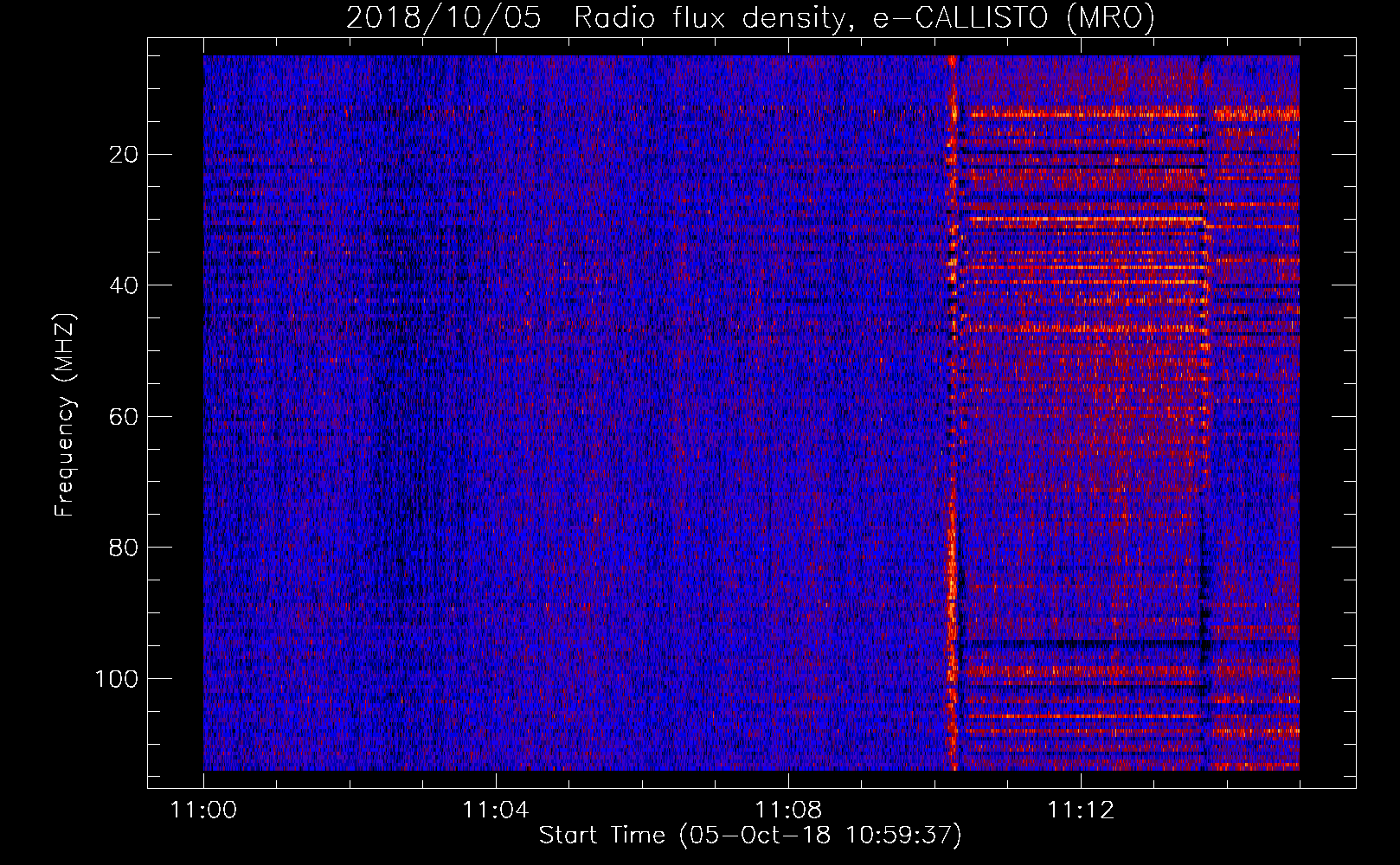The width and height of the screenshot is (1400, 865).
Task: Click the '11:12' time tick label
Action: [1081, 811]
